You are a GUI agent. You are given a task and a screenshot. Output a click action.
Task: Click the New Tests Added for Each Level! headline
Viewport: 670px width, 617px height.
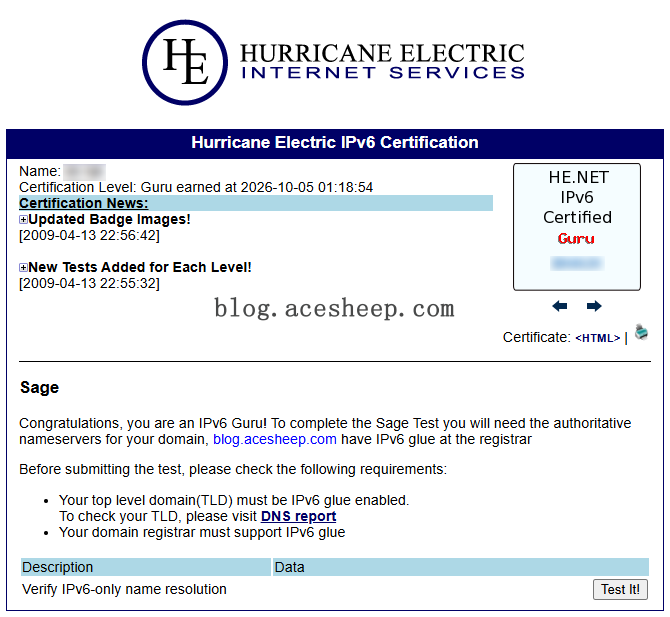(x=140, y=267)
